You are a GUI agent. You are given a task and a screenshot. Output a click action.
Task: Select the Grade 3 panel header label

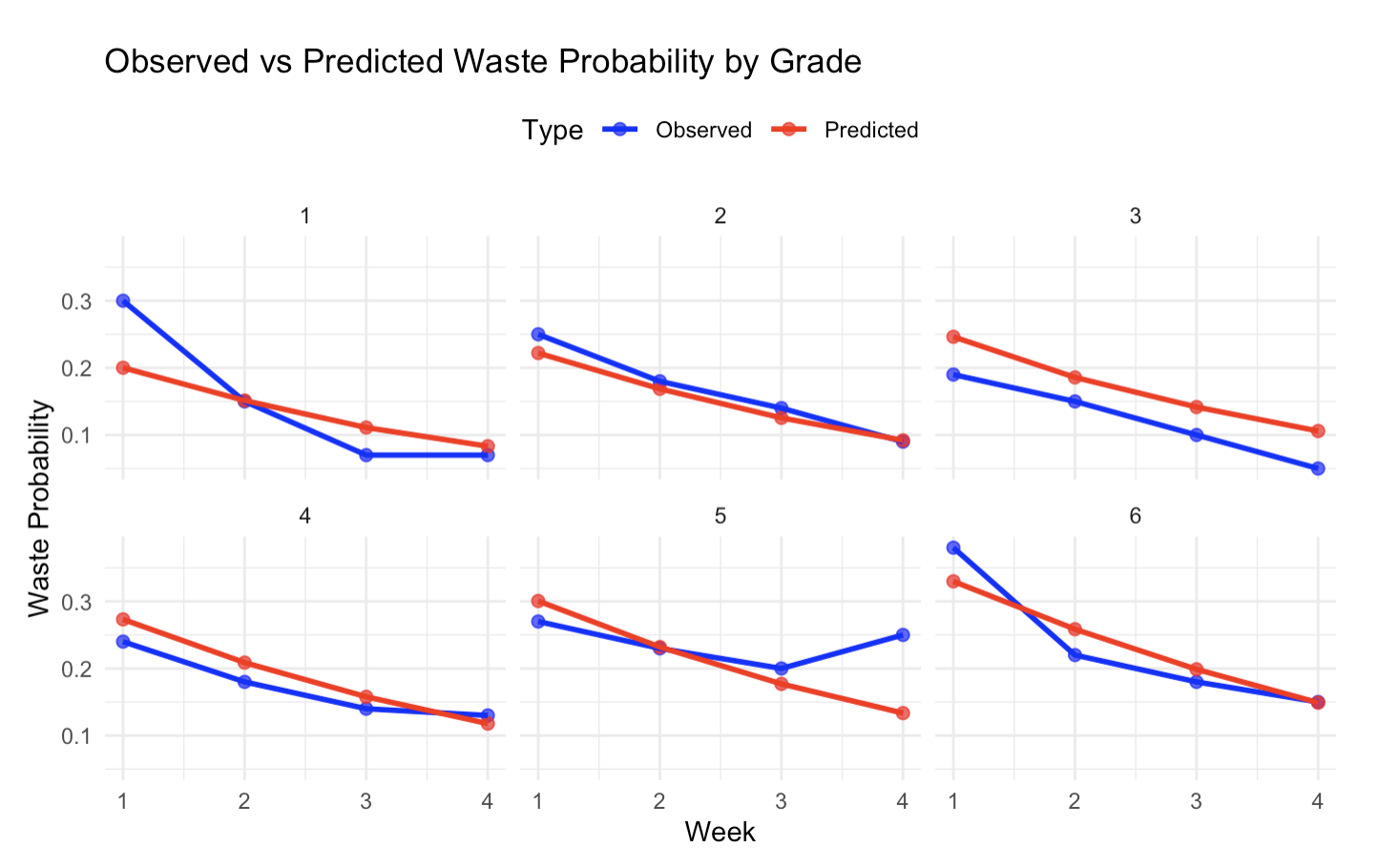(1135, 217)
